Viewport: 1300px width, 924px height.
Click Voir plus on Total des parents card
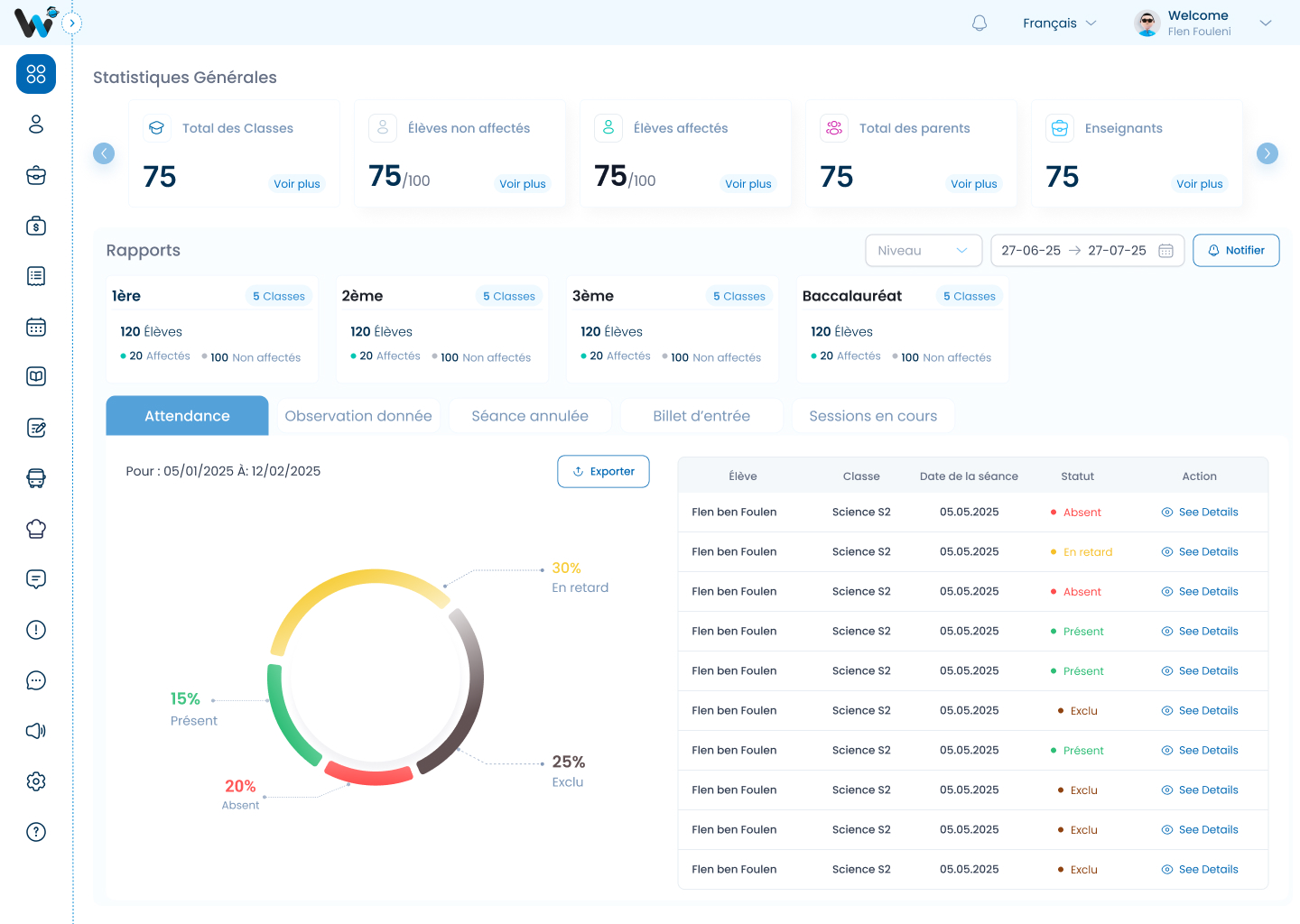(974, 184)
